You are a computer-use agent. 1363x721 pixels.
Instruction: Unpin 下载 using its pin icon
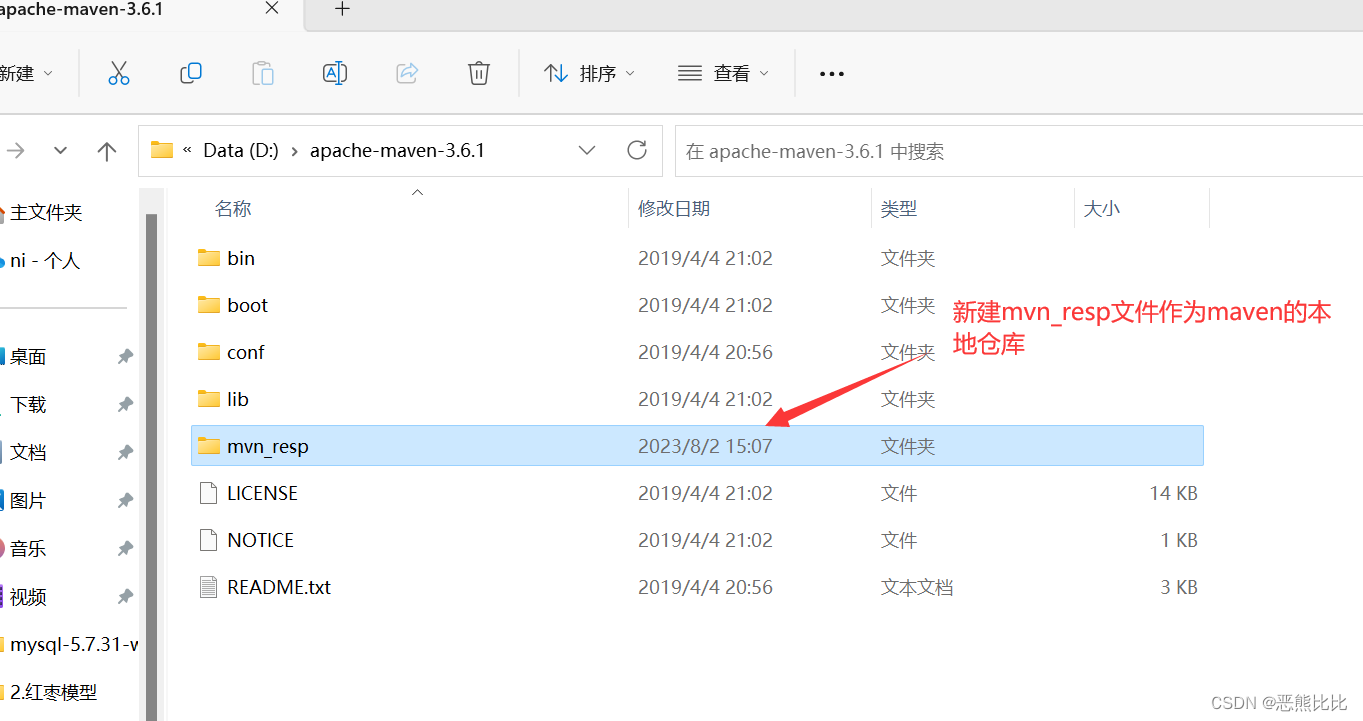[125, 404]
